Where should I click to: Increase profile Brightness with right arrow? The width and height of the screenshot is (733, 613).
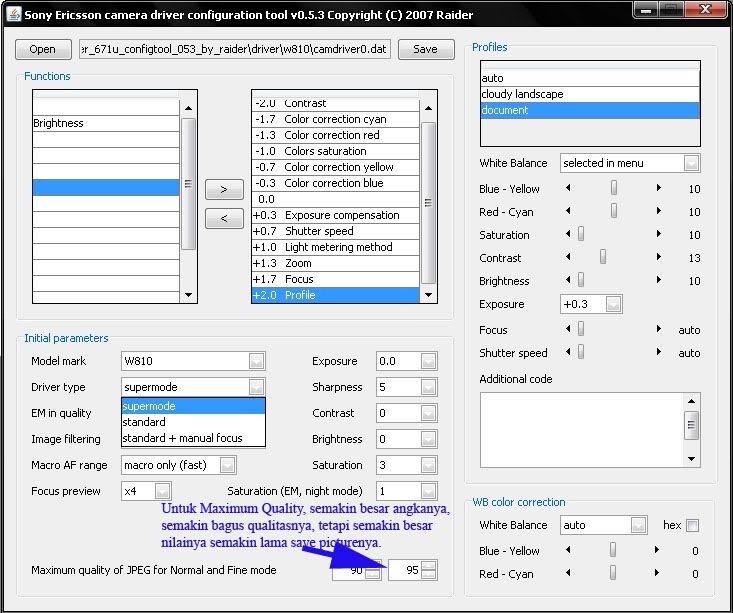pyautogui.click(x=659, y=280)
